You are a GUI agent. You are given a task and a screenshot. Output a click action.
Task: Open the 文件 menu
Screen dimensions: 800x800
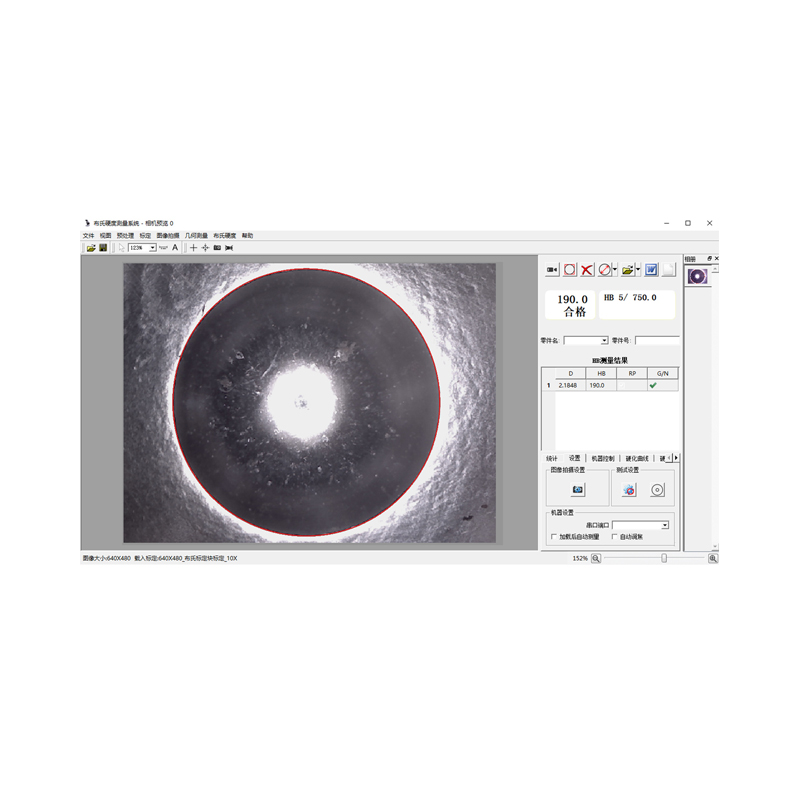[89, 236]
